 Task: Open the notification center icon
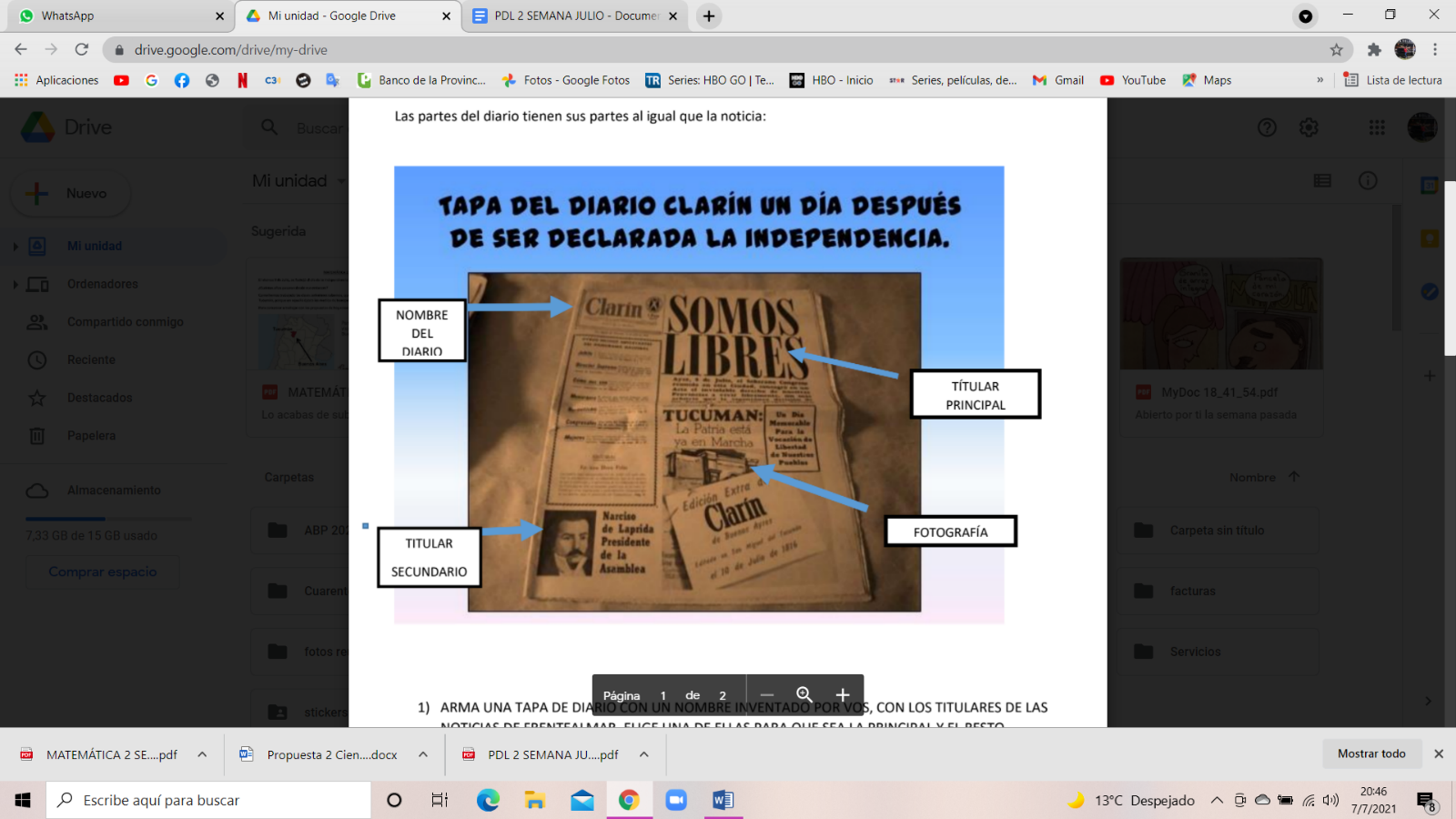[1426, 801]
